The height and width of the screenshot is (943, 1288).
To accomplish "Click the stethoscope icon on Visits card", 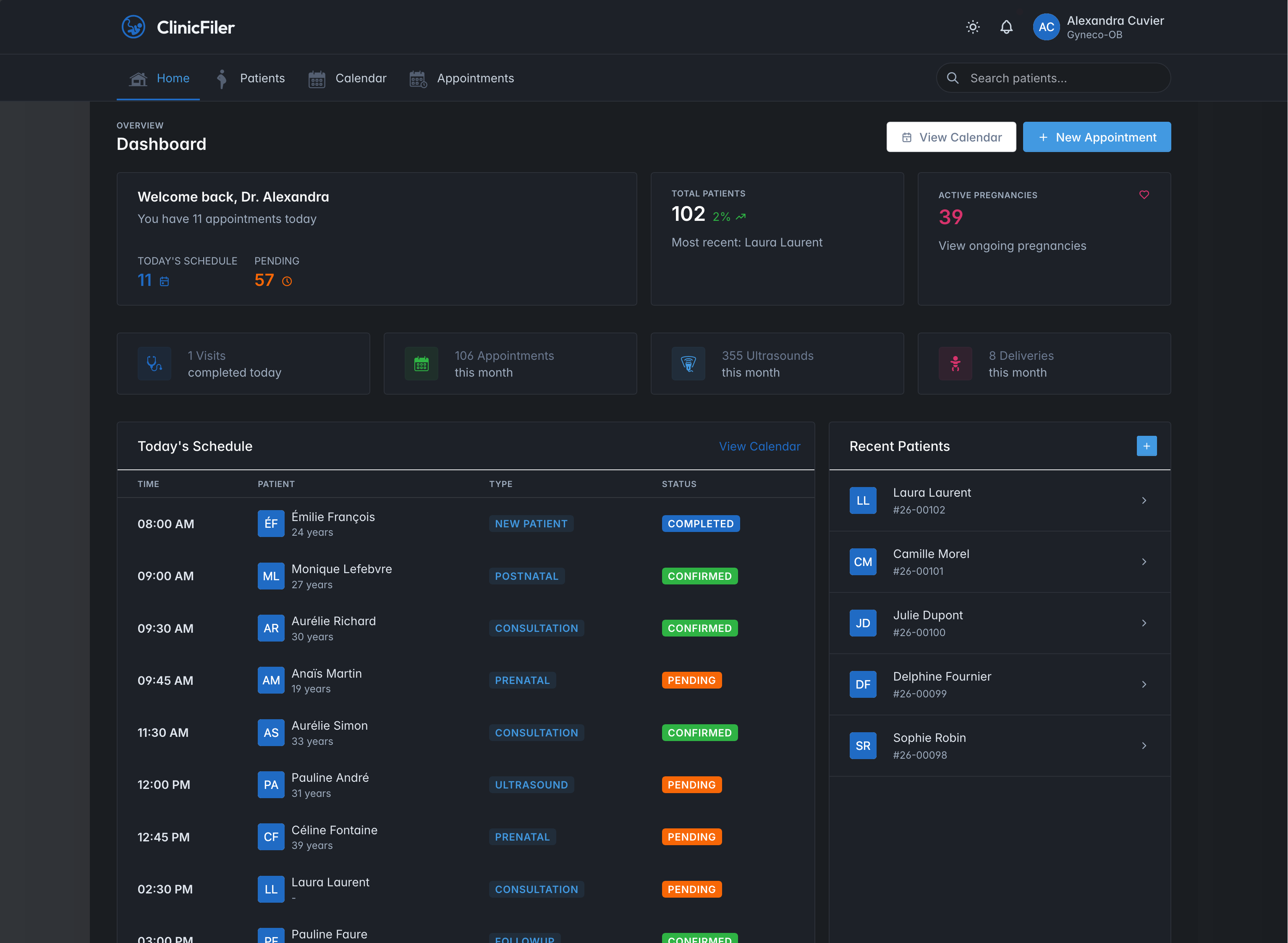I will click(154, 364).
